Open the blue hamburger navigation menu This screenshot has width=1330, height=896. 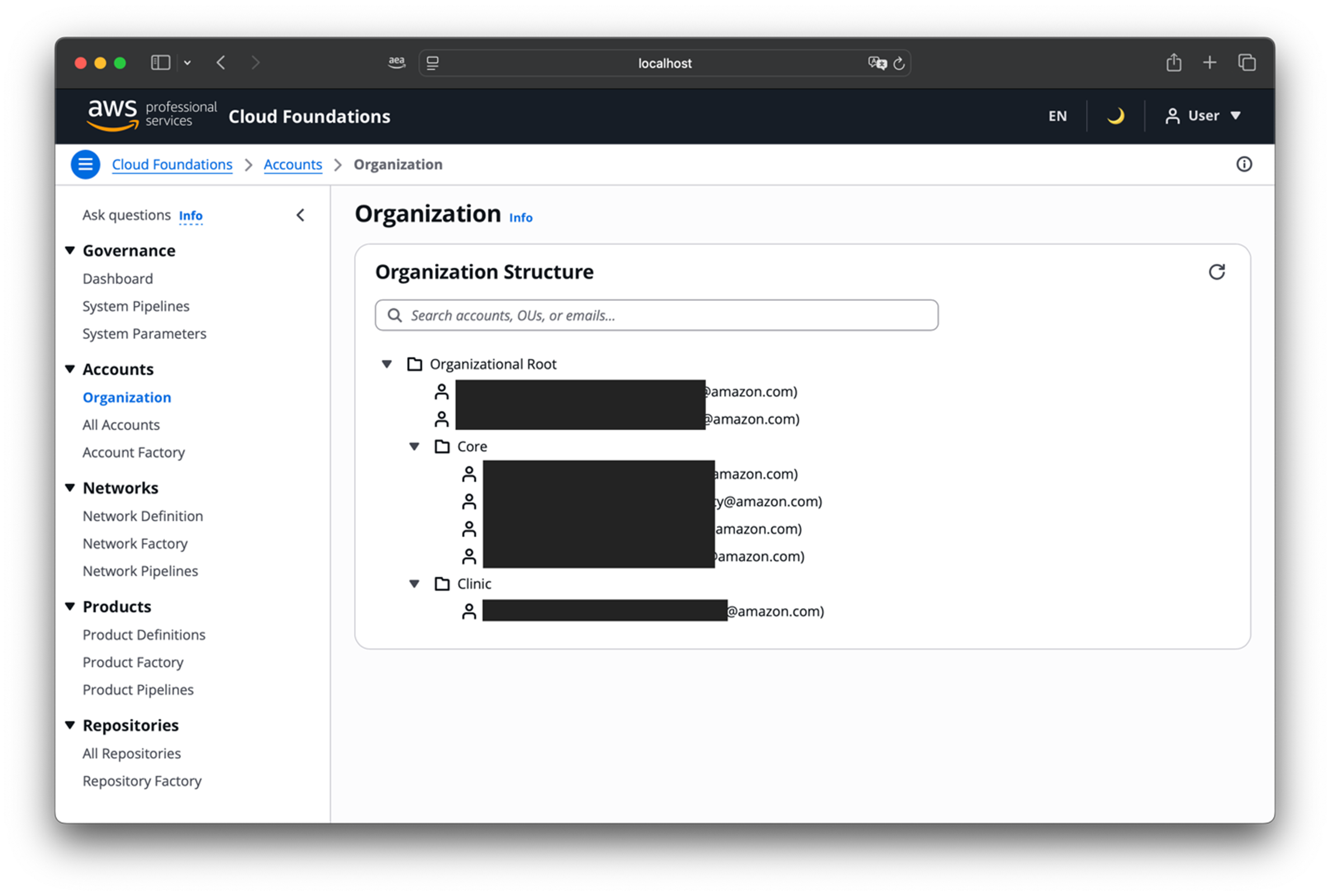point(86,165)
